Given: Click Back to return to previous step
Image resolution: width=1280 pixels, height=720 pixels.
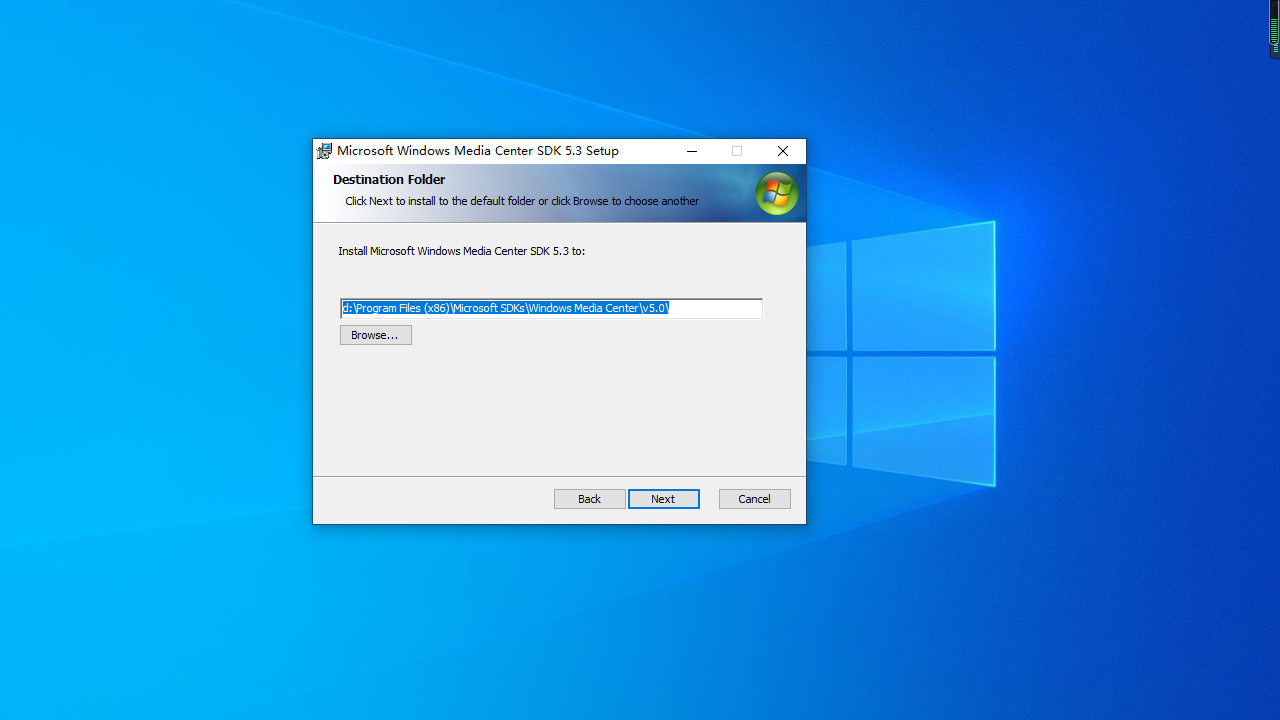Looking at the screenshot, I should tap(589, 498).
